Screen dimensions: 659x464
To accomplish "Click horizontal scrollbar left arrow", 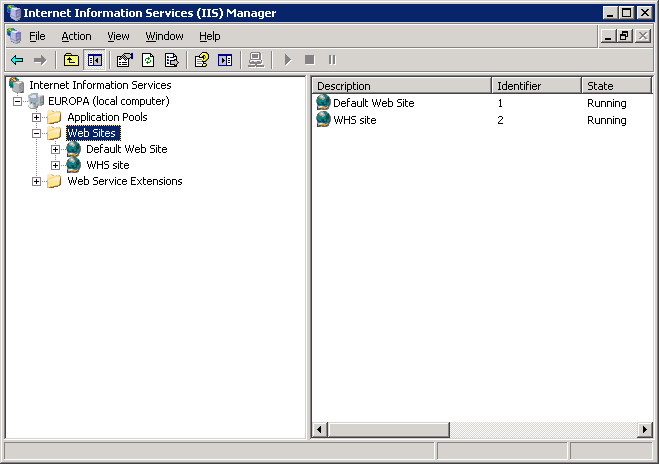I will point(320,430).
